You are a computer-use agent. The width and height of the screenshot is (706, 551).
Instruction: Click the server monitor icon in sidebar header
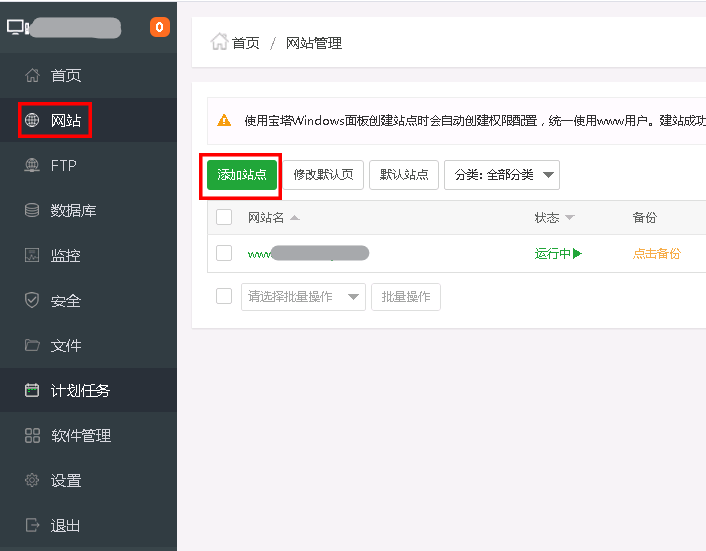[18, 27]
